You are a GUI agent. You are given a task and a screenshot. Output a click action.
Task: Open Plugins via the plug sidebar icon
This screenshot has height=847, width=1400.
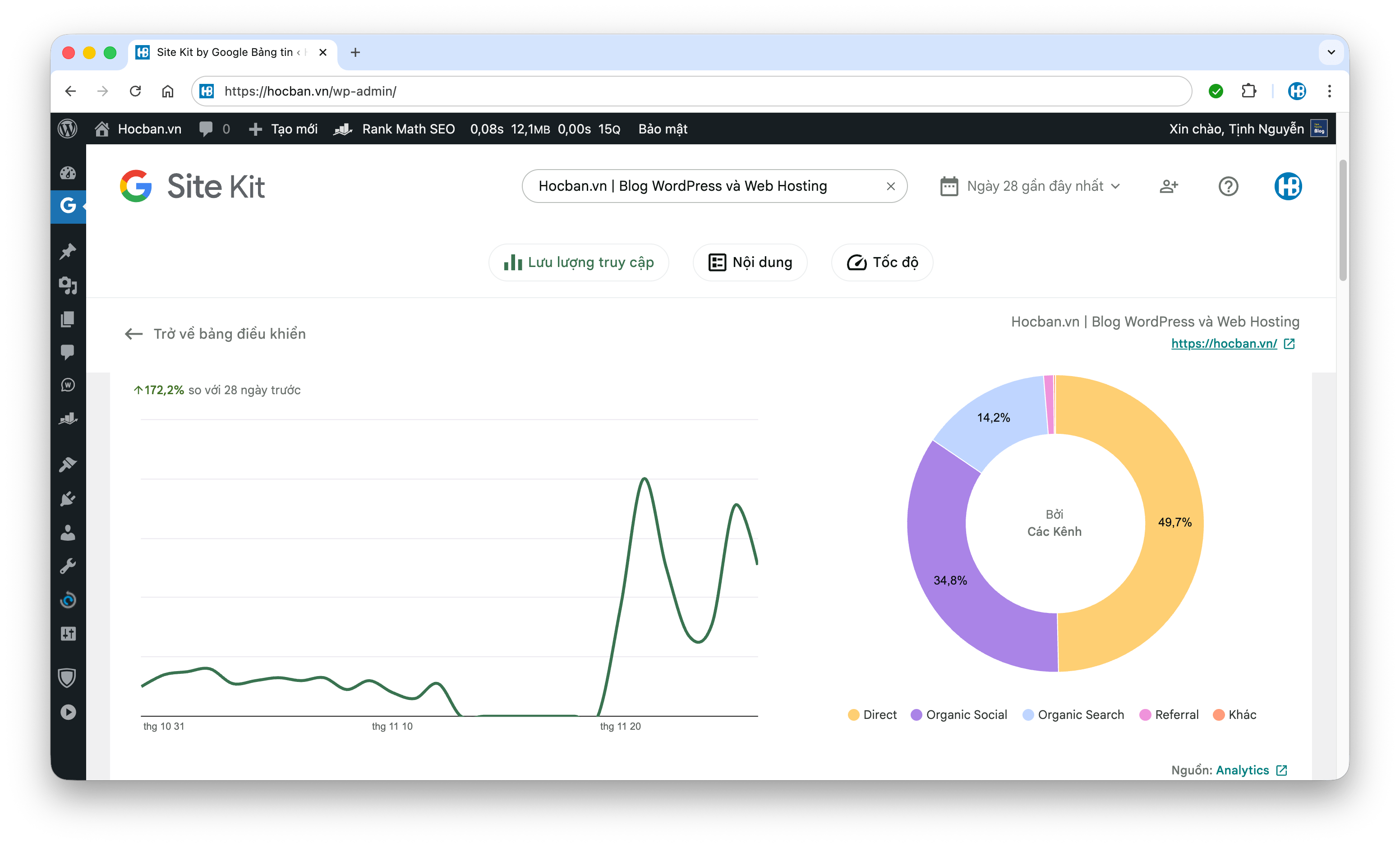tap(68, 499)
